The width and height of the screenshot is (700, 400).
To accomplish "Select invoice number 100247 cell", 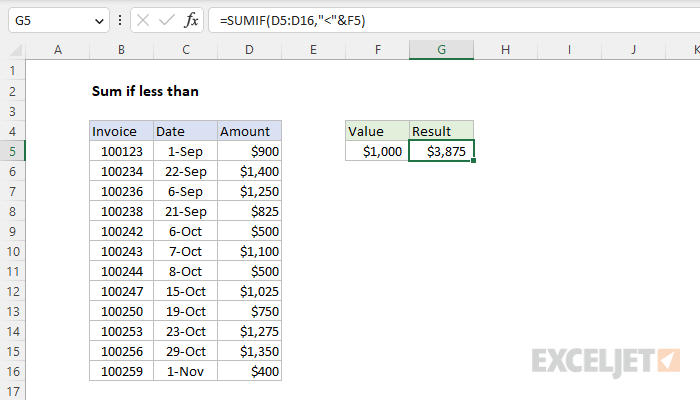I will pos(121,292).
